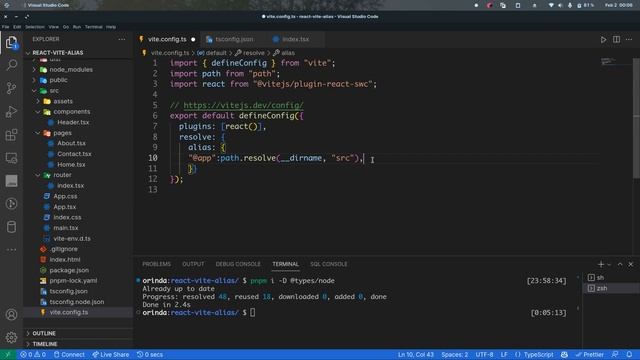The width and height of the screenshot is (640, 360).
Task: Open the Copilot status bar icon
Action: 564,354
